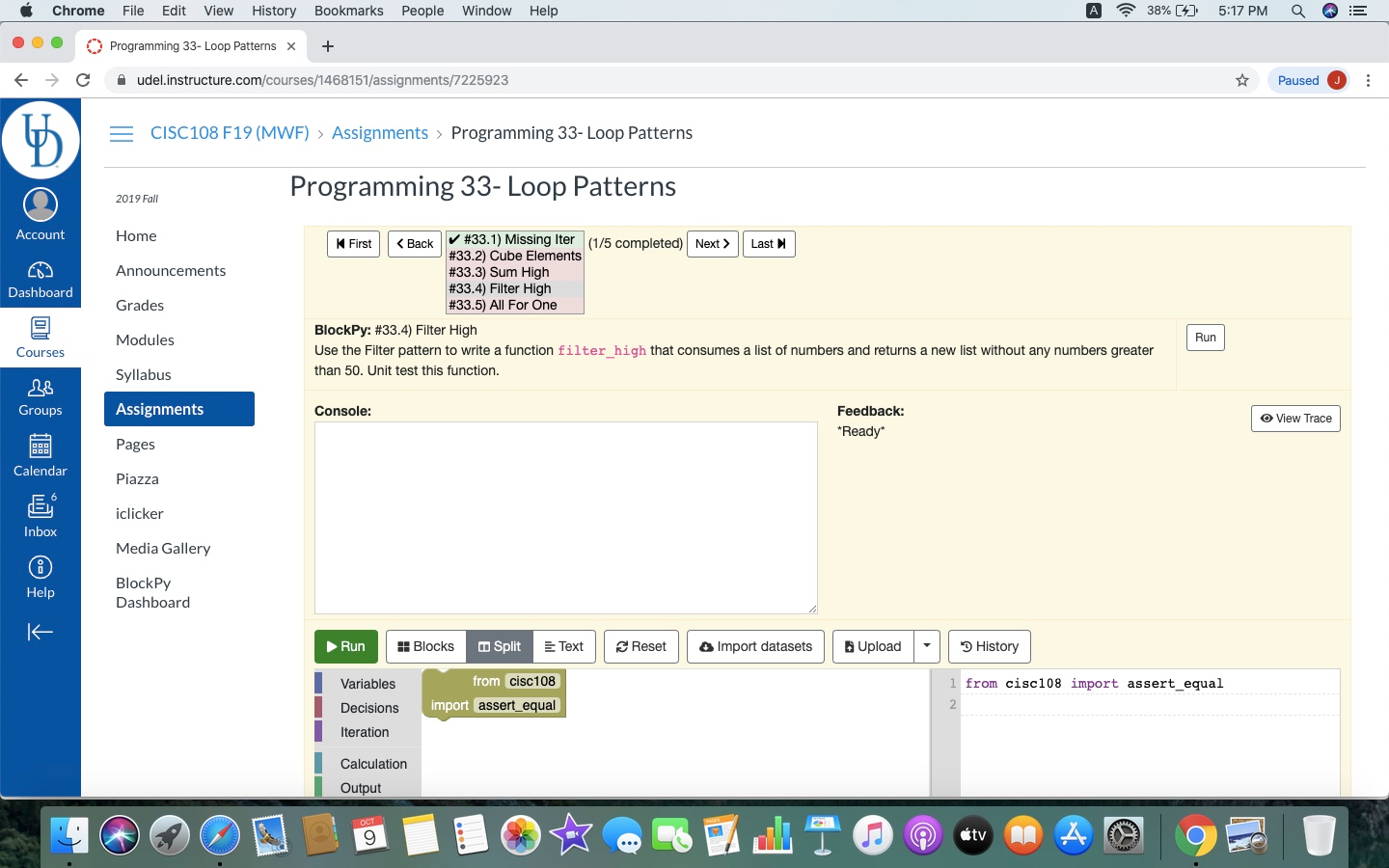The width and height of the screenshot is (1389, 868).
Task: Click inside the code editor on line 2
Action: coord(1061,704)
